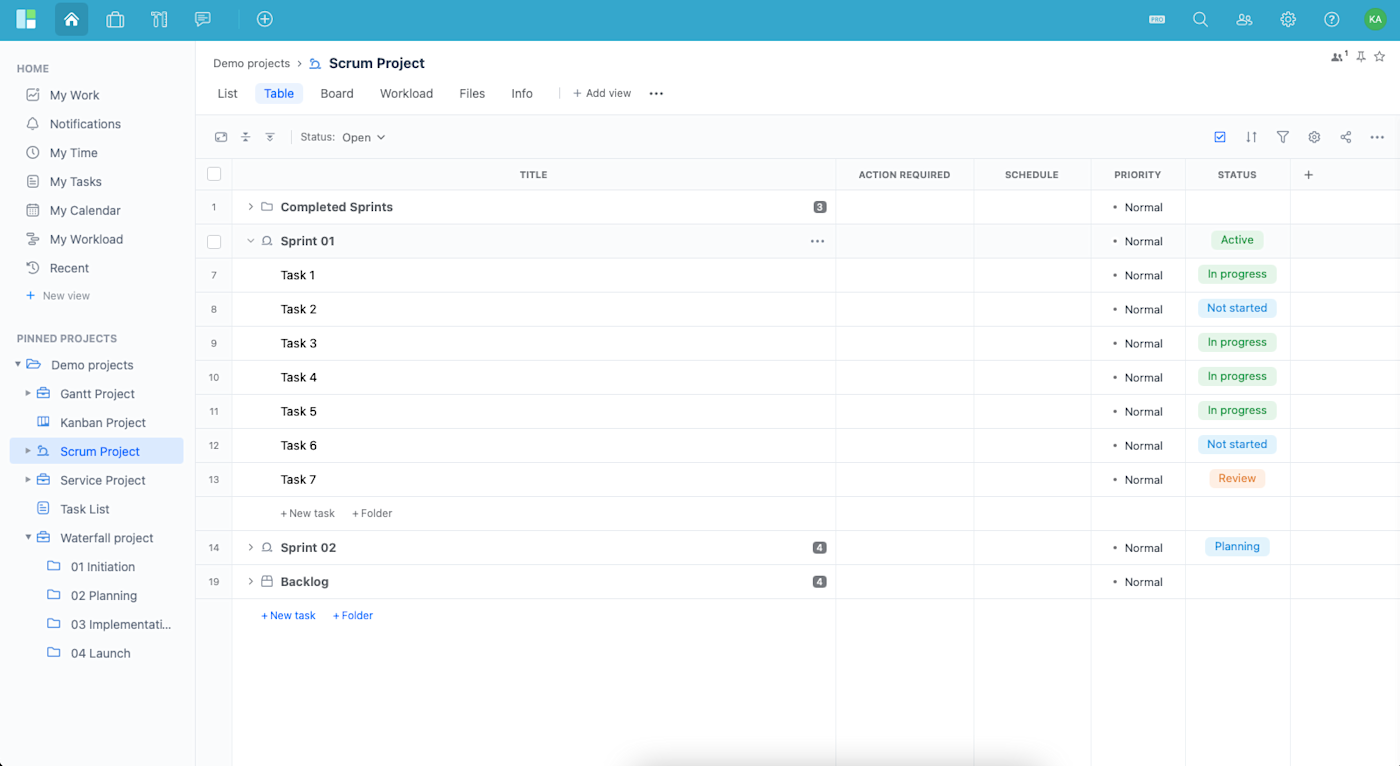Screen dimensions: 1400x766
Task: Click the fit-to-width toolbar icon
Action: coord(221,137)
